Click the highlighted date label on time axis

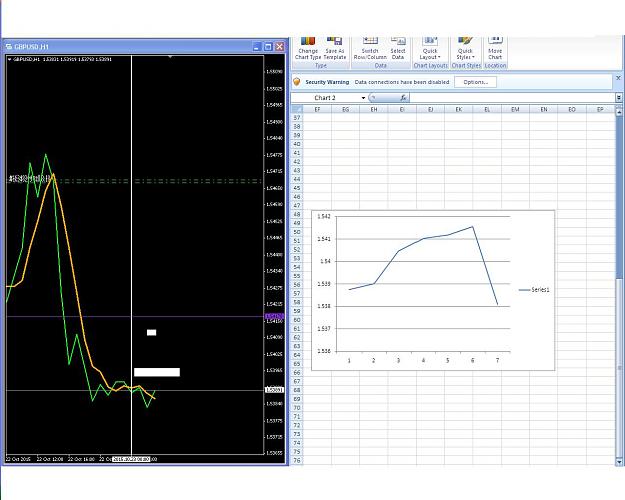131,459
